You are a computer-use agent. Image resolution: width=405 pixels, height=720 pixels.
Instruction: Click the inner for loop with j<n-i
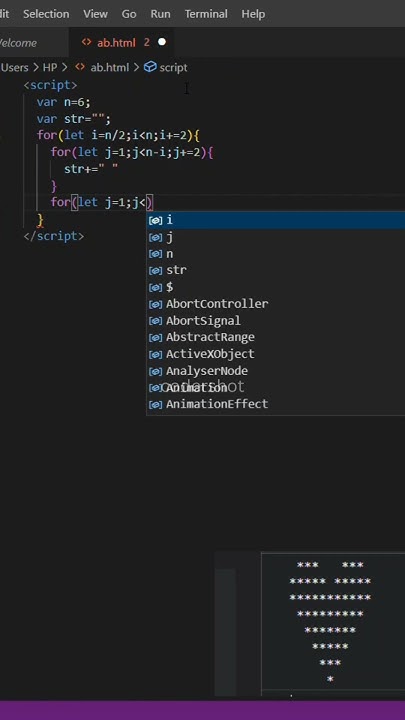[x=132, y=152]
